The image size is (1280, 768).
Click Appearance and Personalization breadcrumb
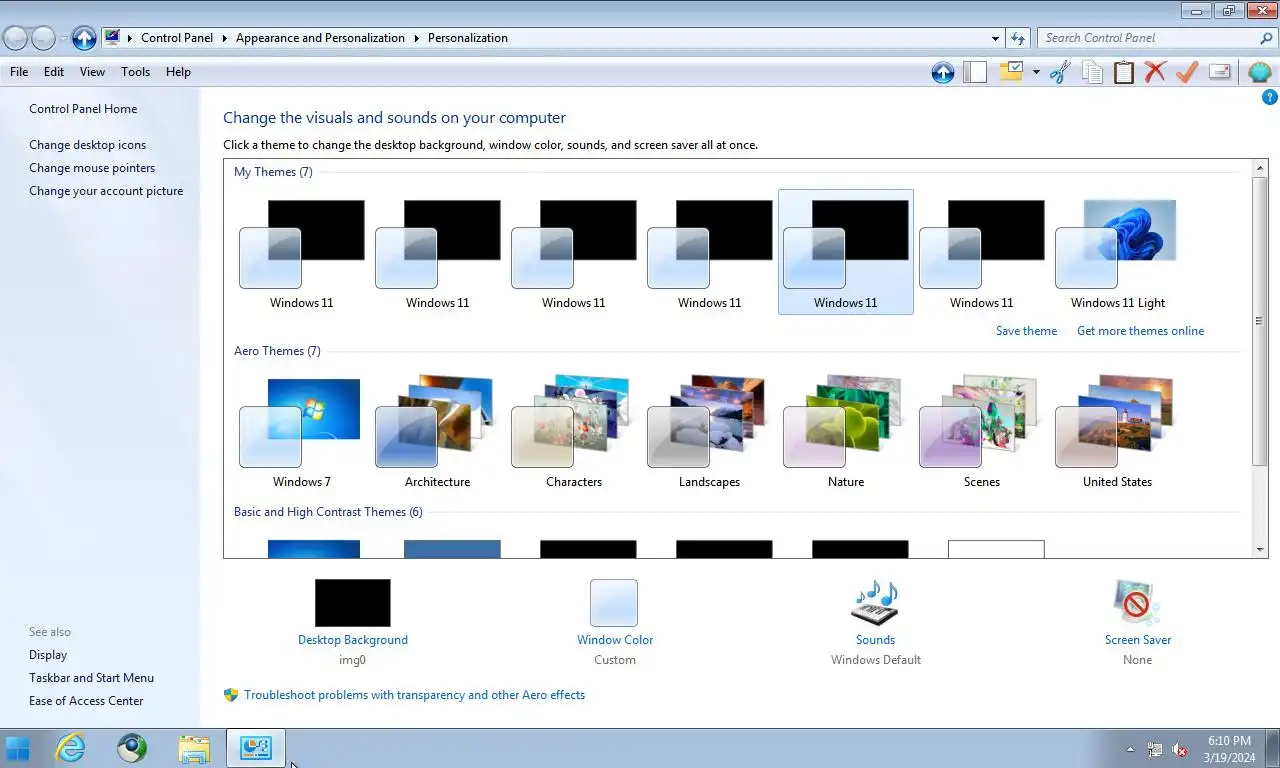(320, 38)
